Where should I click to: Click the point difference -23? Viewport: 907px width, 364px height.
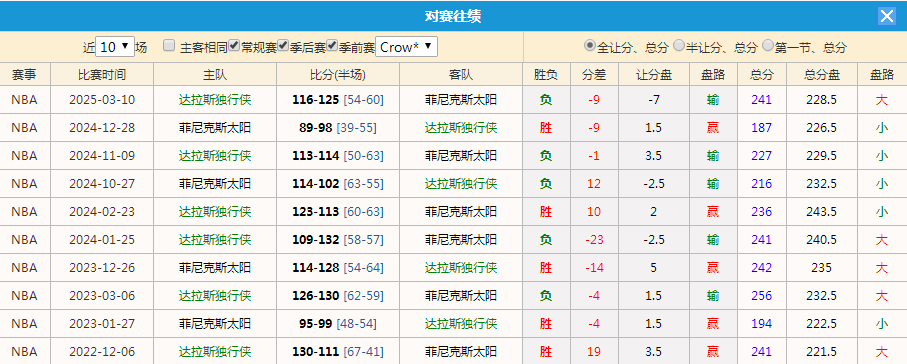click(x=594, y=240)
